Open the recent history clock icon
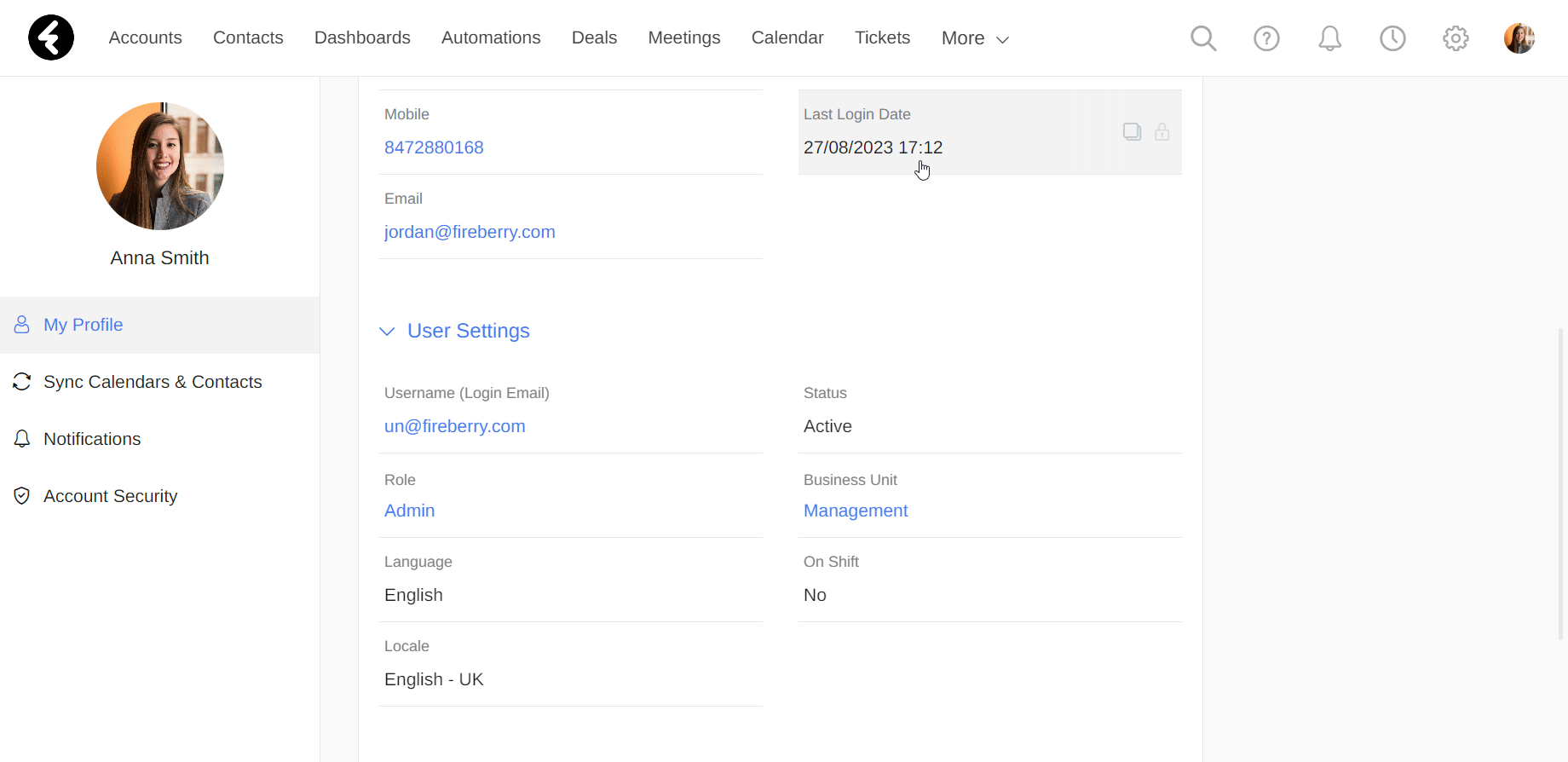1568x762 pixels. tap(1392, 38)
